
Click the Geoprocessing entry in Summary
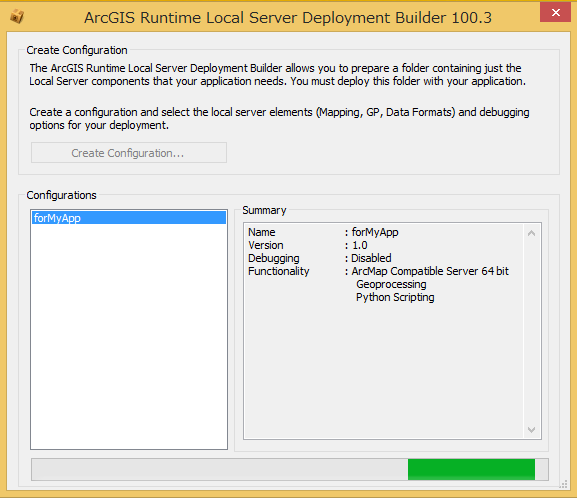click(391, 284)
